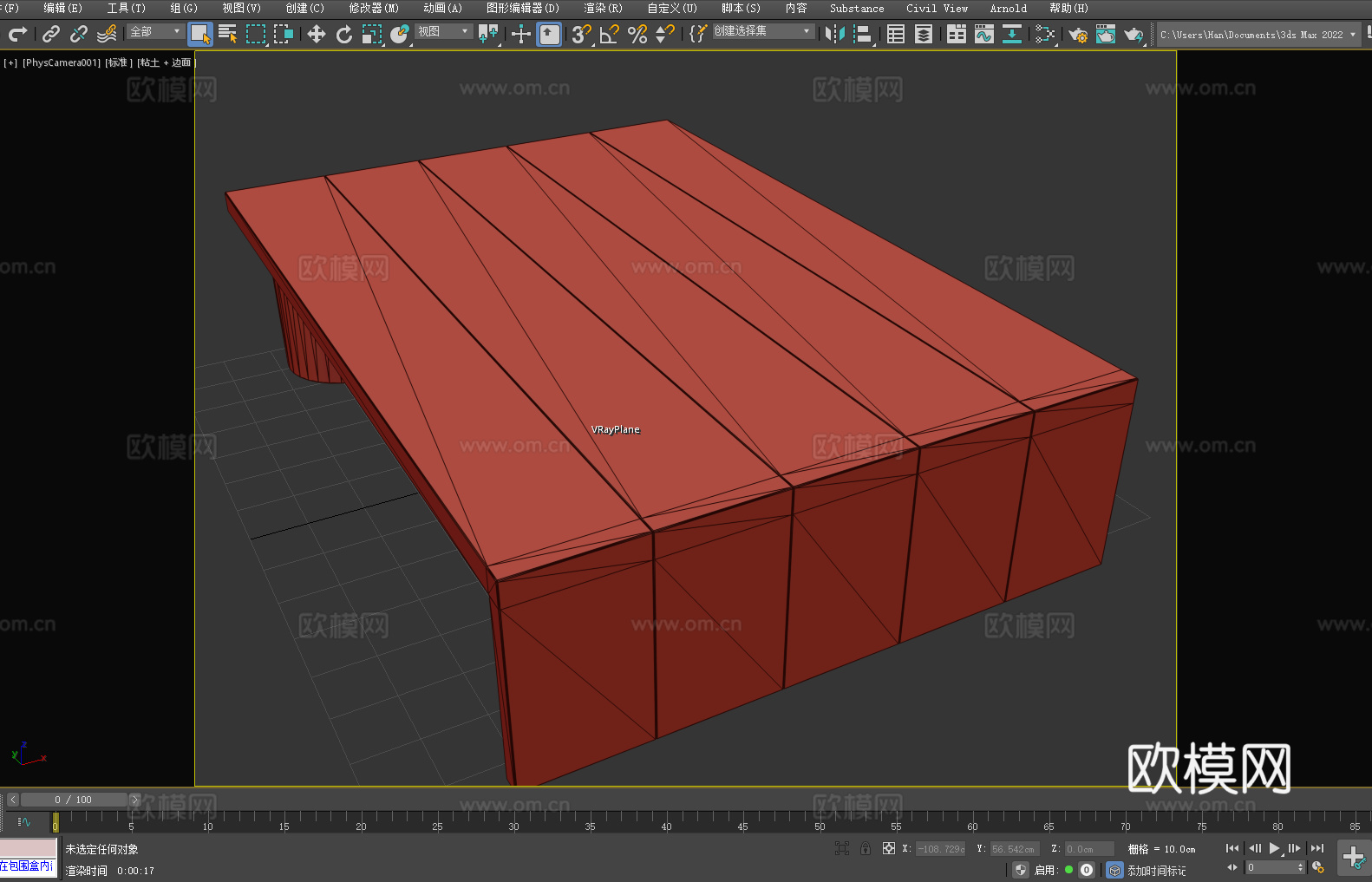Open the 创建选择集 named selection dropdown
This screenshot has width=1372, height=882.
coord(762,31)
